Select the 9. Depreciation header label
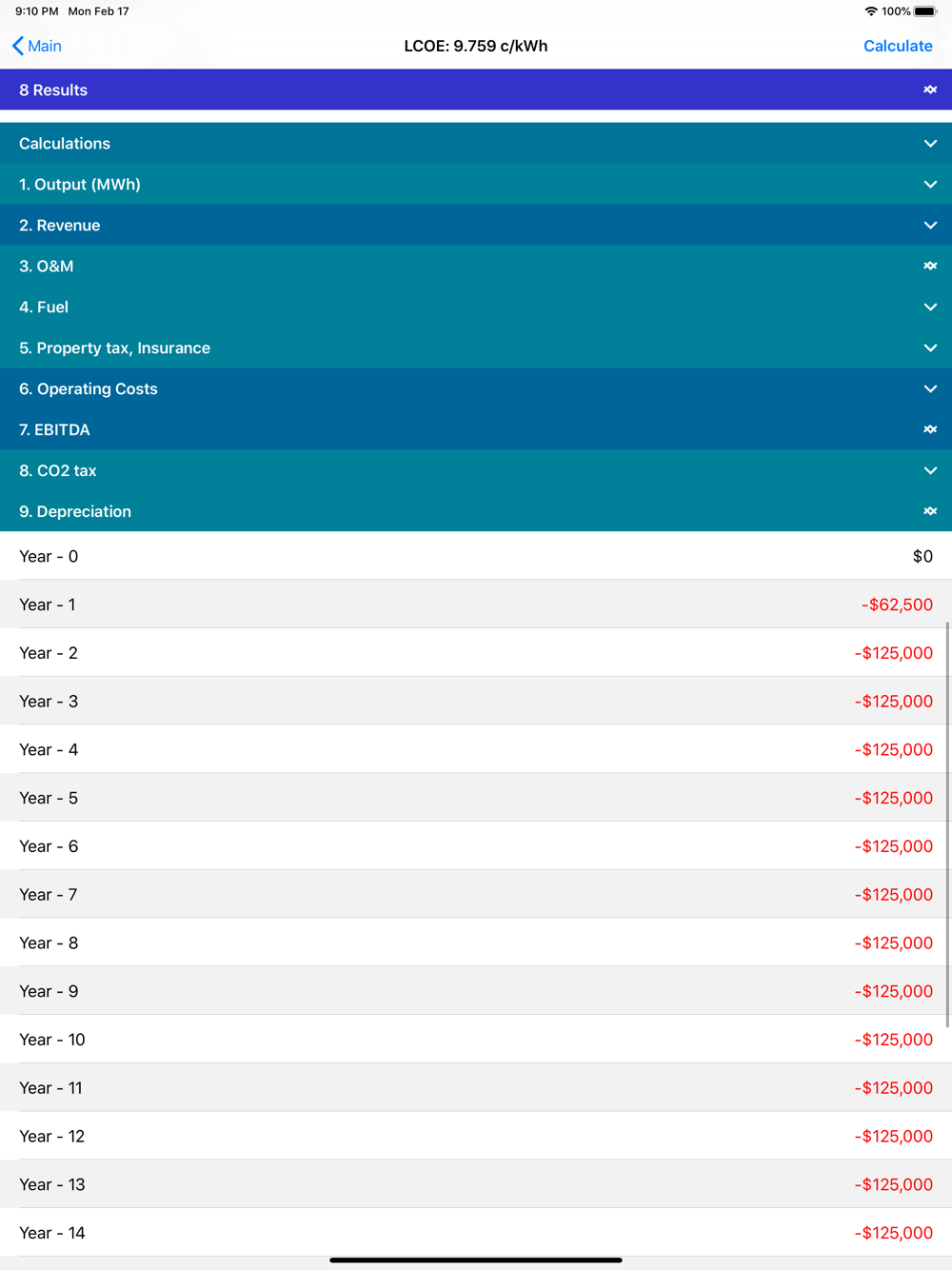 coord(75,512)
